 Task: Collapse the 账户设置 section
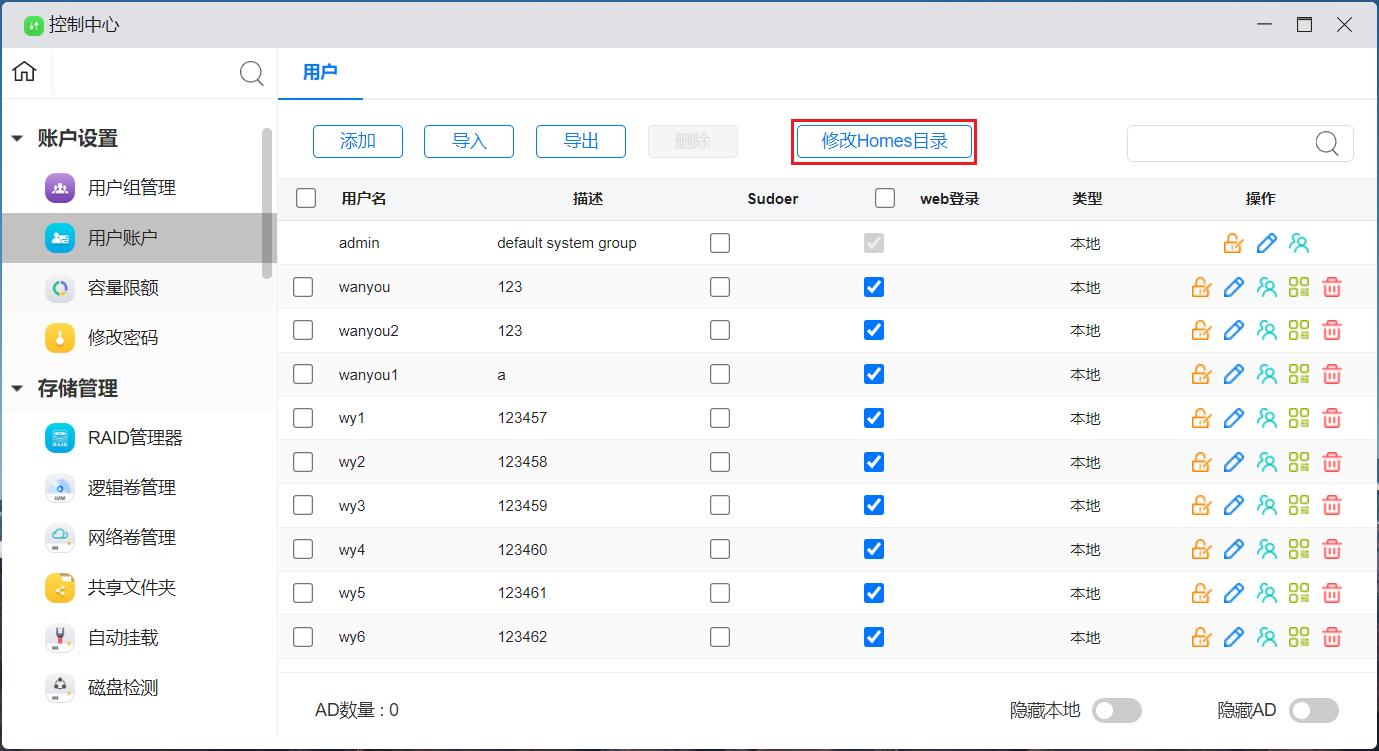[x=17, y=139]
